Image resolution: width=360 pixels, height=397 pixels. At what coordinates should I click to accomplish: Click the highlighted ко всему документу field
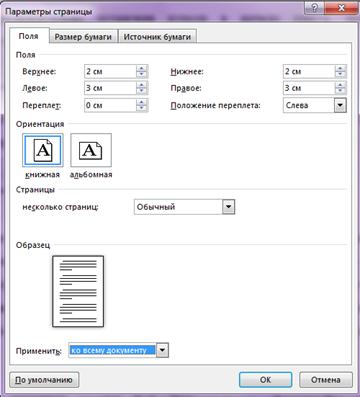(112, 350)
